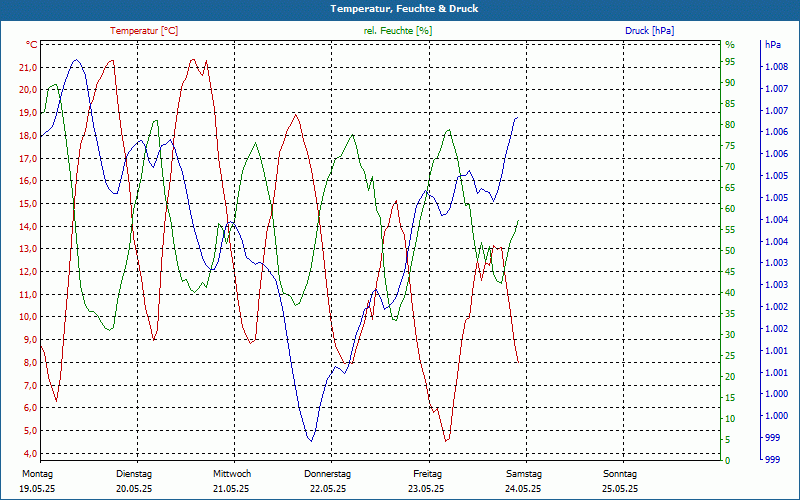800x500 pixels.
Task: Click the date '21.05.25'
Action: click(231, 489)
